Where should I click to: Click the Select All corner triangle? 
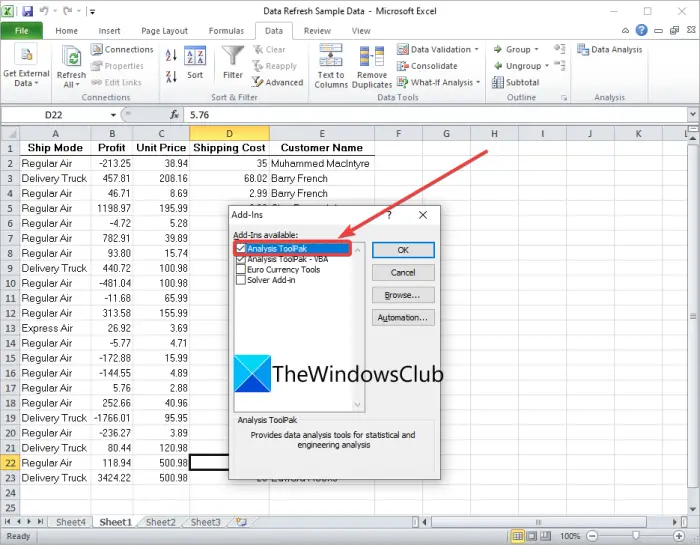click(x=10, y=133)
